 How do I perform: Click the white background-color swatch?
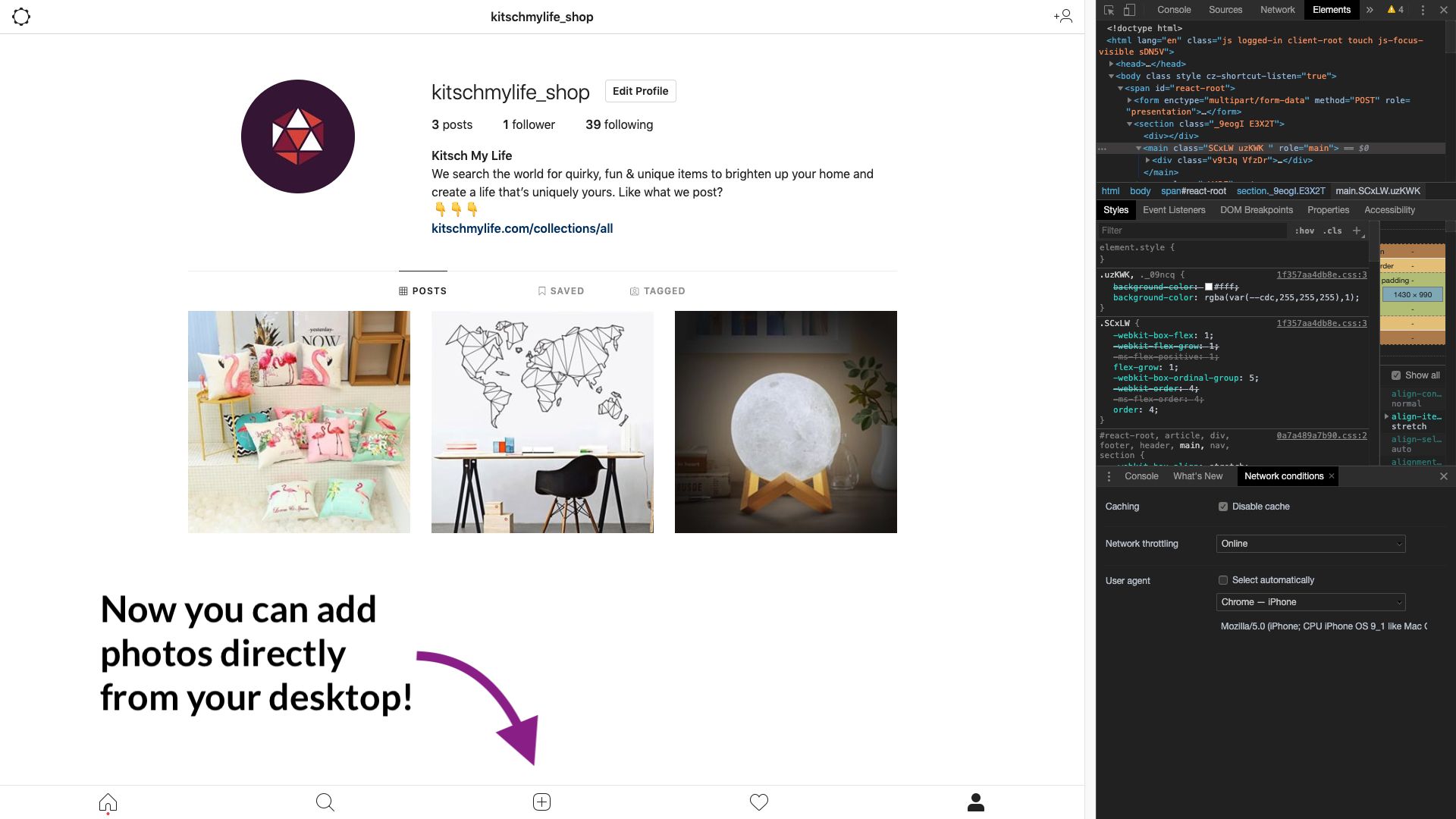1209,287
